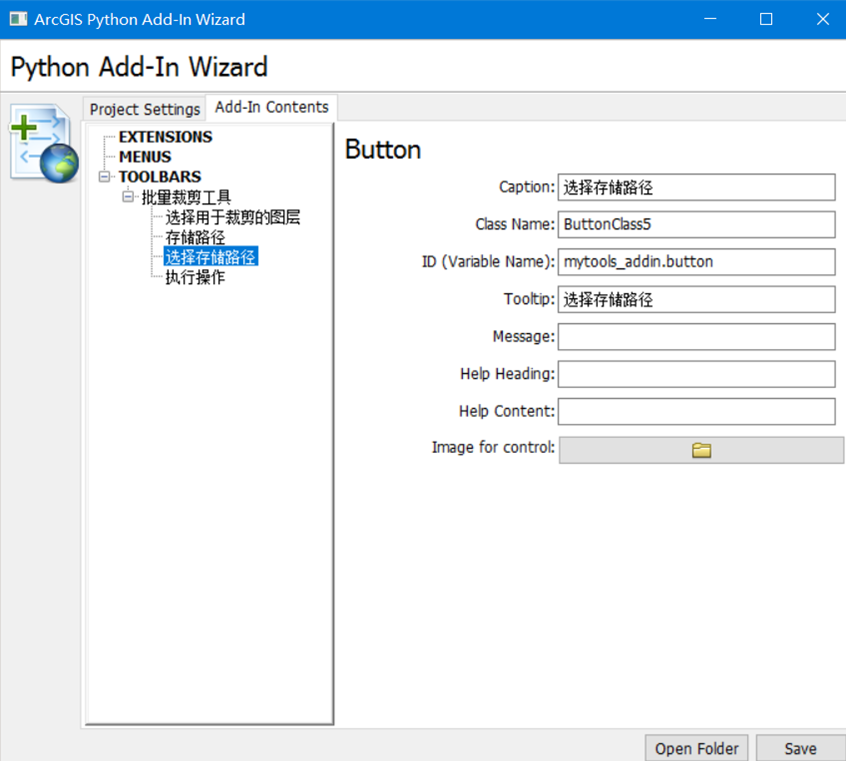Click the Class Name input field
This screenshot has width=846, height=761.
[697, 225]
